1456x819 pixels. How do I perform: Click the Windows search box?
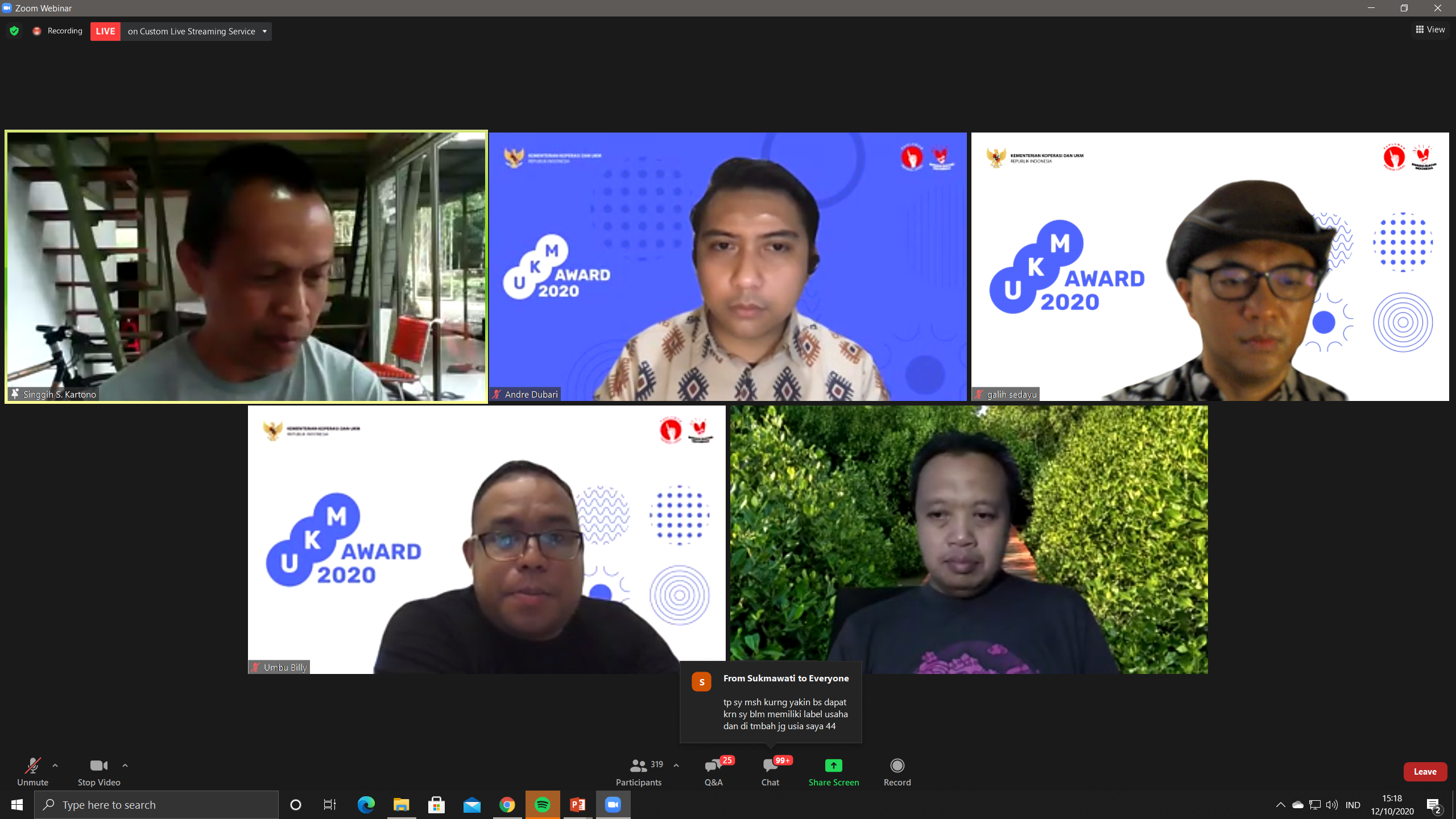pos(156,805)
